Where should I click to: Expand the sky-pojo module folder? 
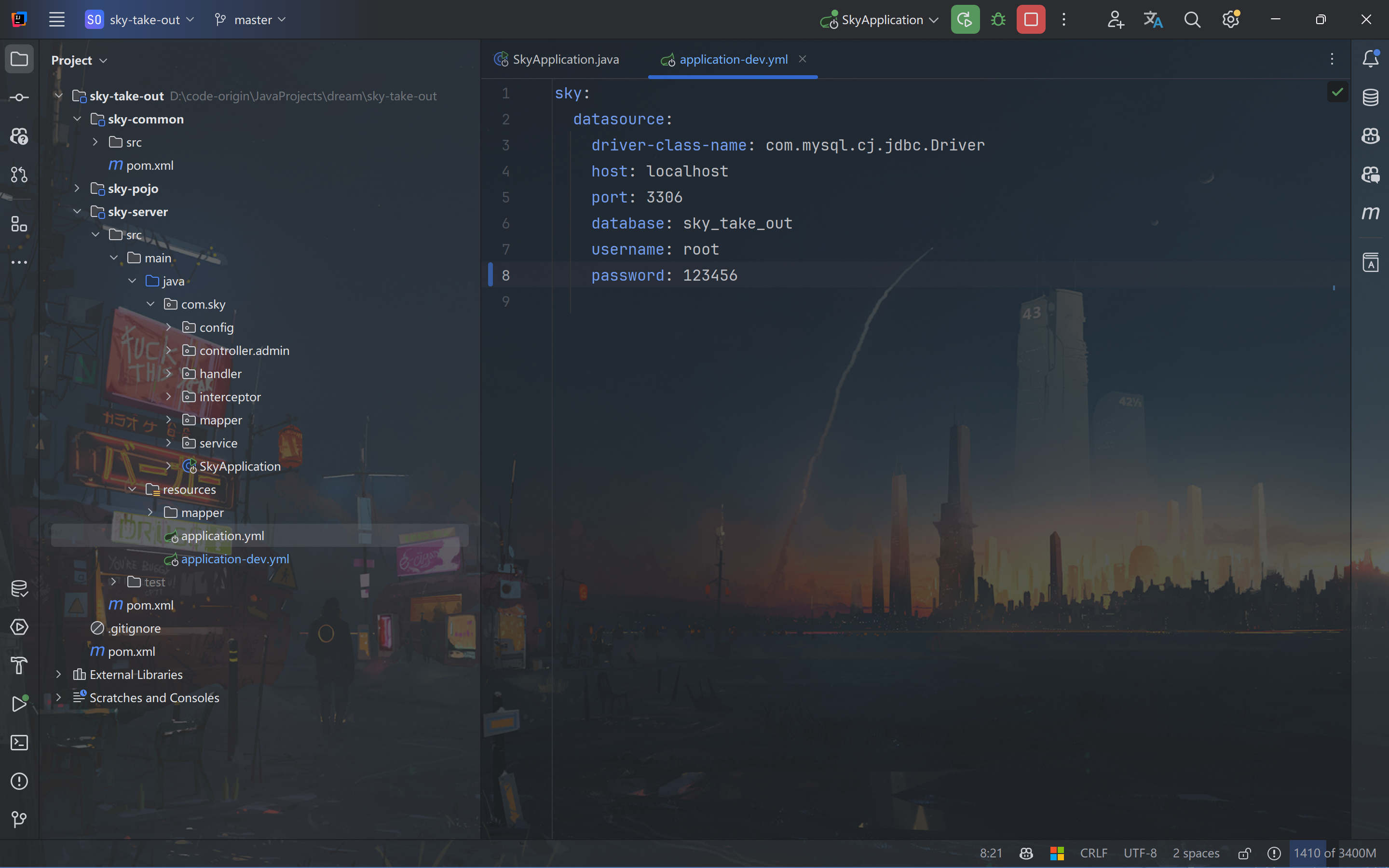point(77,188)
